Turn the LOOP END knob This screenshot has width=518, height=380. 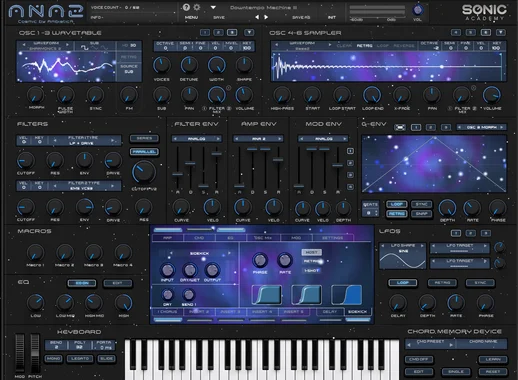(372, 95)
